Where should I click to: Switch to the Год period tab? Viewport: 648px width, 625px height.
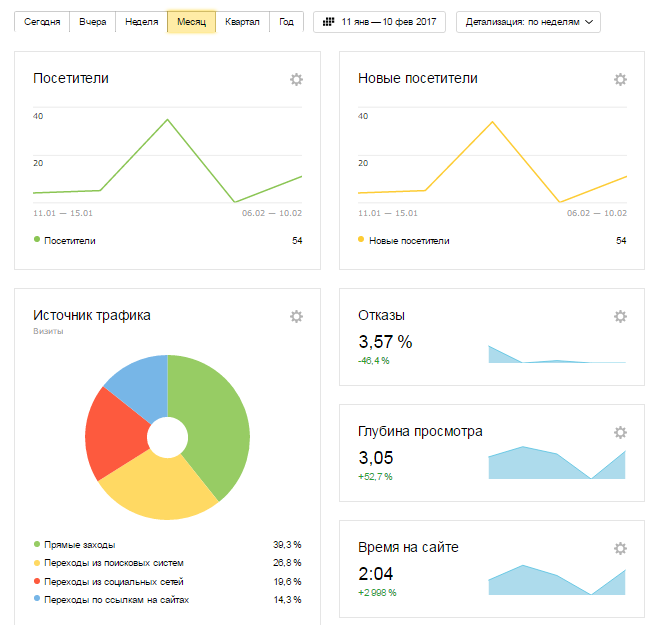pos(287,22)
